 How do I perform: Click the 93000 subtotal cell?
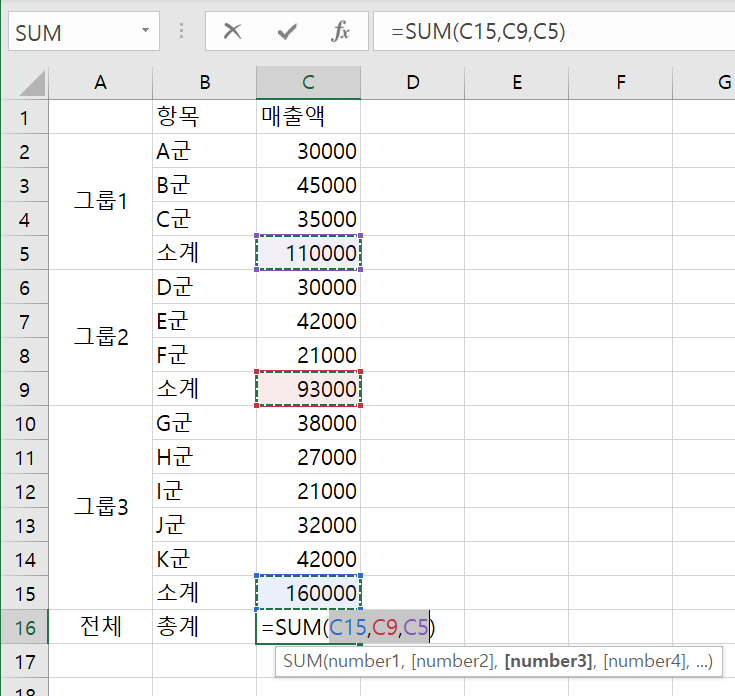(308, 389)
